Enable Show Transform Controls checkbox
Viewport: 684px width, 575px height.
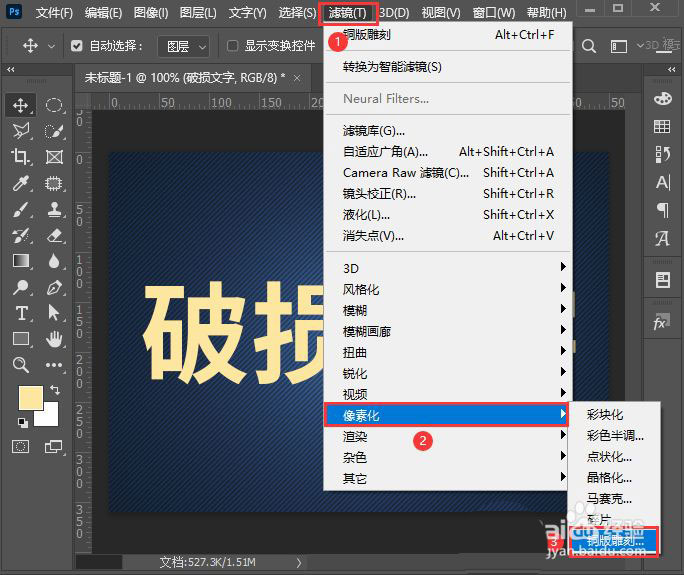tap(233, 45)
